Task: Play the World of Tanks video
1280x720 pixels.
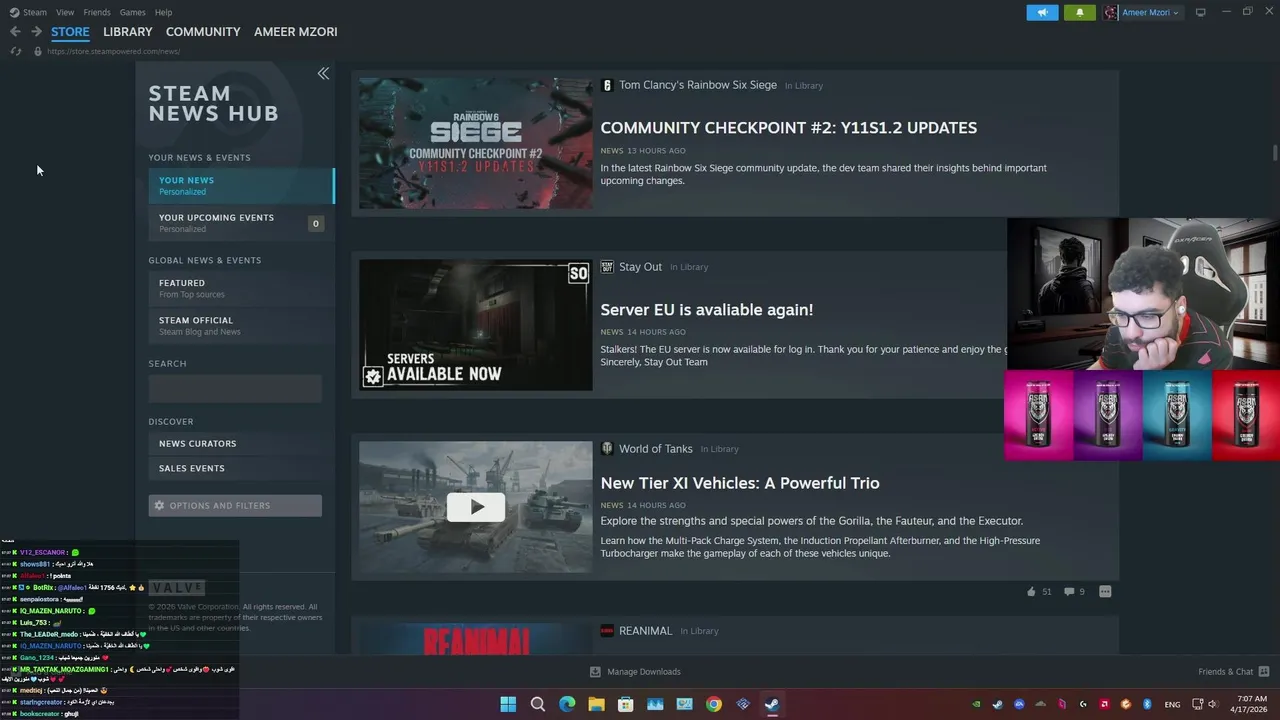Action: pyautogui.click(x=476, y=507)
